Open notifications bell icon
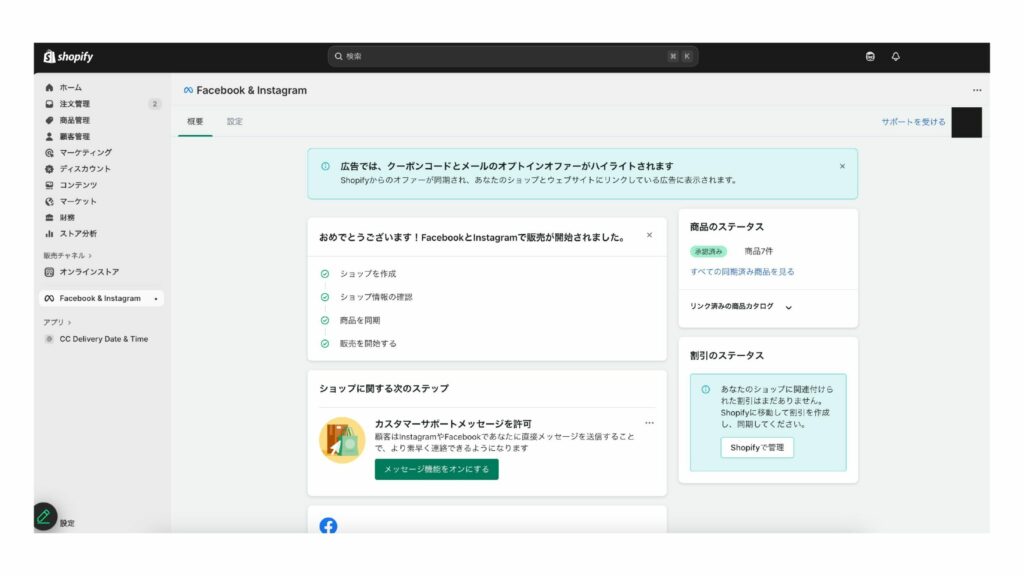Image resolution: width=1024 pixels, height=576 pixels. tap(895, 56)
